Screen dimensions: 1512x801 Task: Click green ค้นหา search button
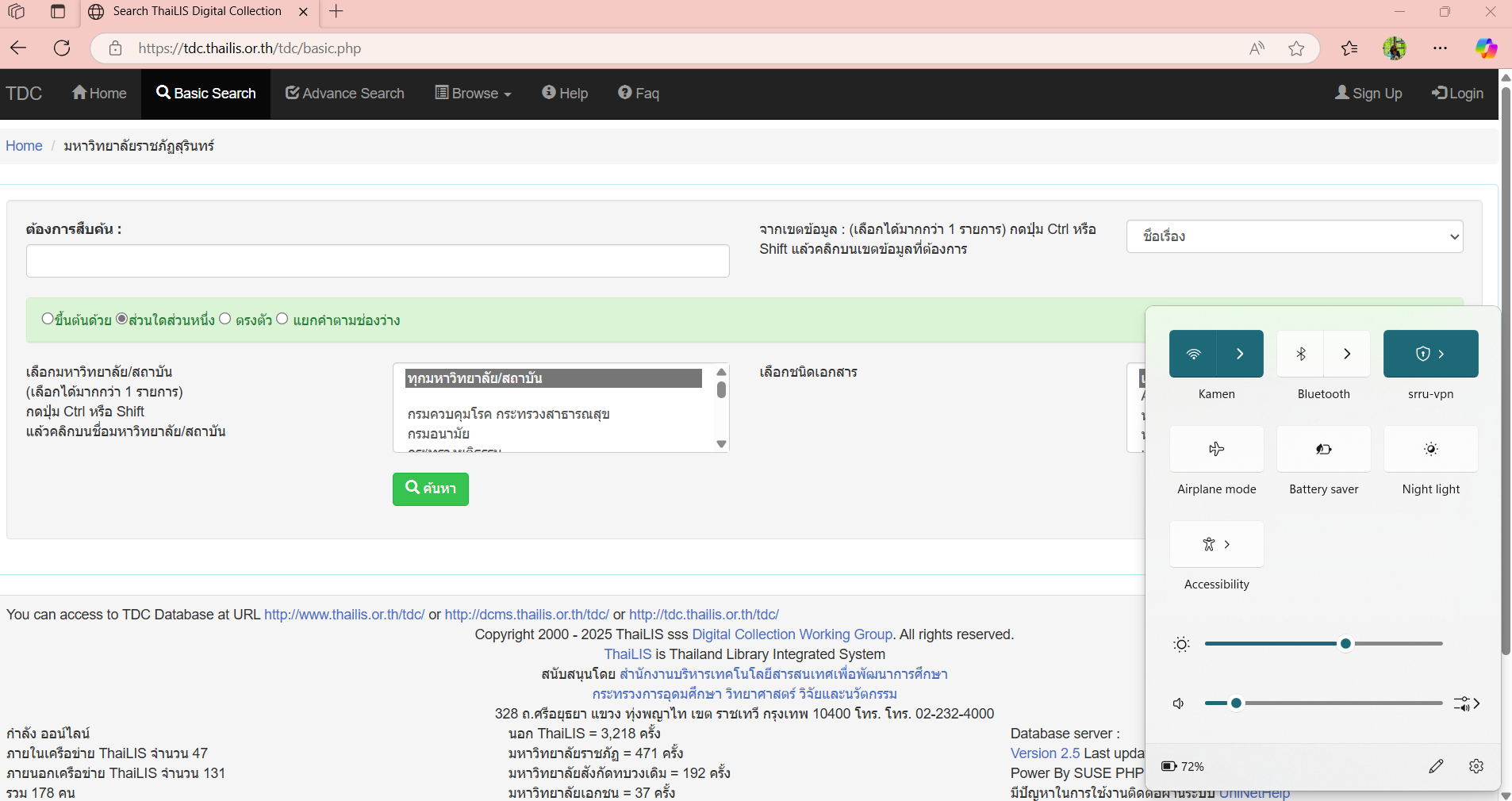click(x=431, y=489)
